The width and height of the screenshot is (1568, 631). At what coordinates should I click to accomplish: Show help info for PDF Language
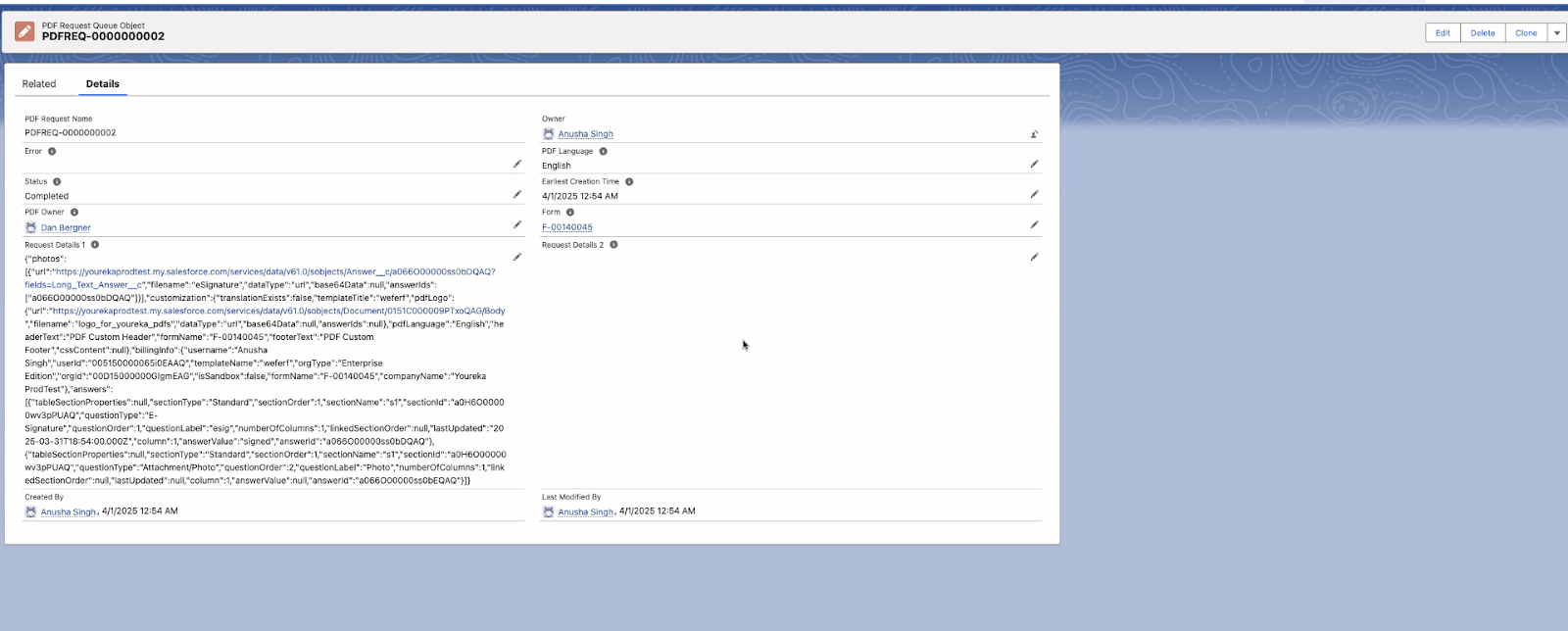click(x=603, y=151)
